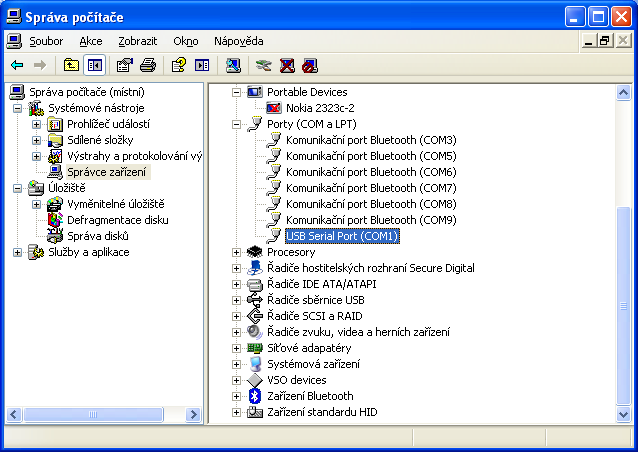The height and width of the screenshot is (452, 640).
Task: Click the Print toolbar icon
Action: (148, 65)
